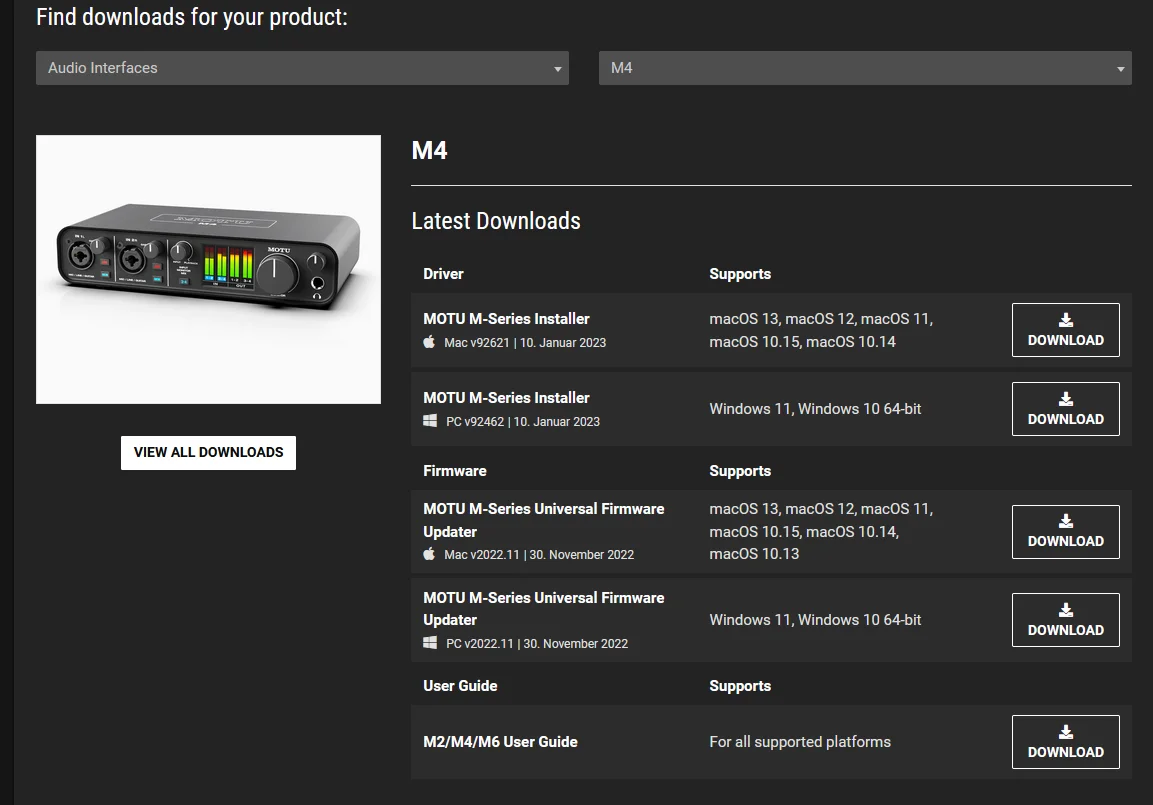The image size is (1153, 805).
Task: Click Apple icon beside Mac v2022.11
Action: click(429, 554)
